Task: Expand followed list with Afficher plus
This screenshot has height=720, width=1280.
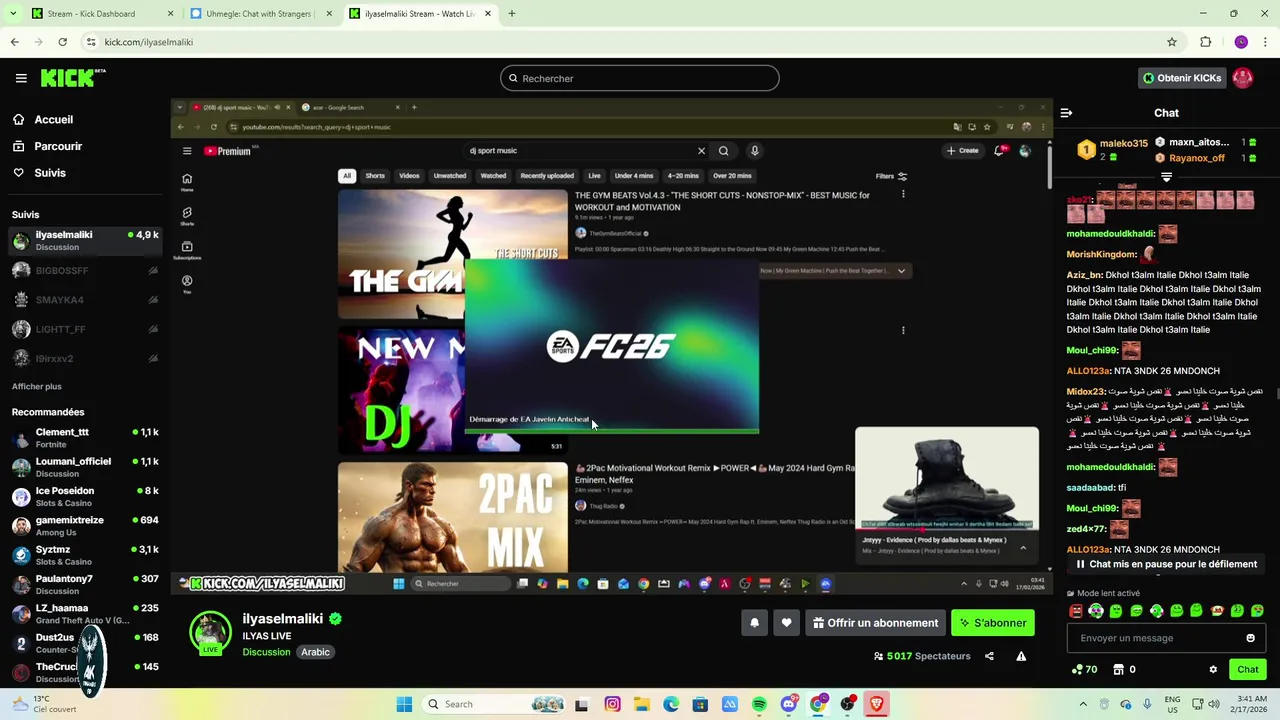Action: tap(37, 386)
